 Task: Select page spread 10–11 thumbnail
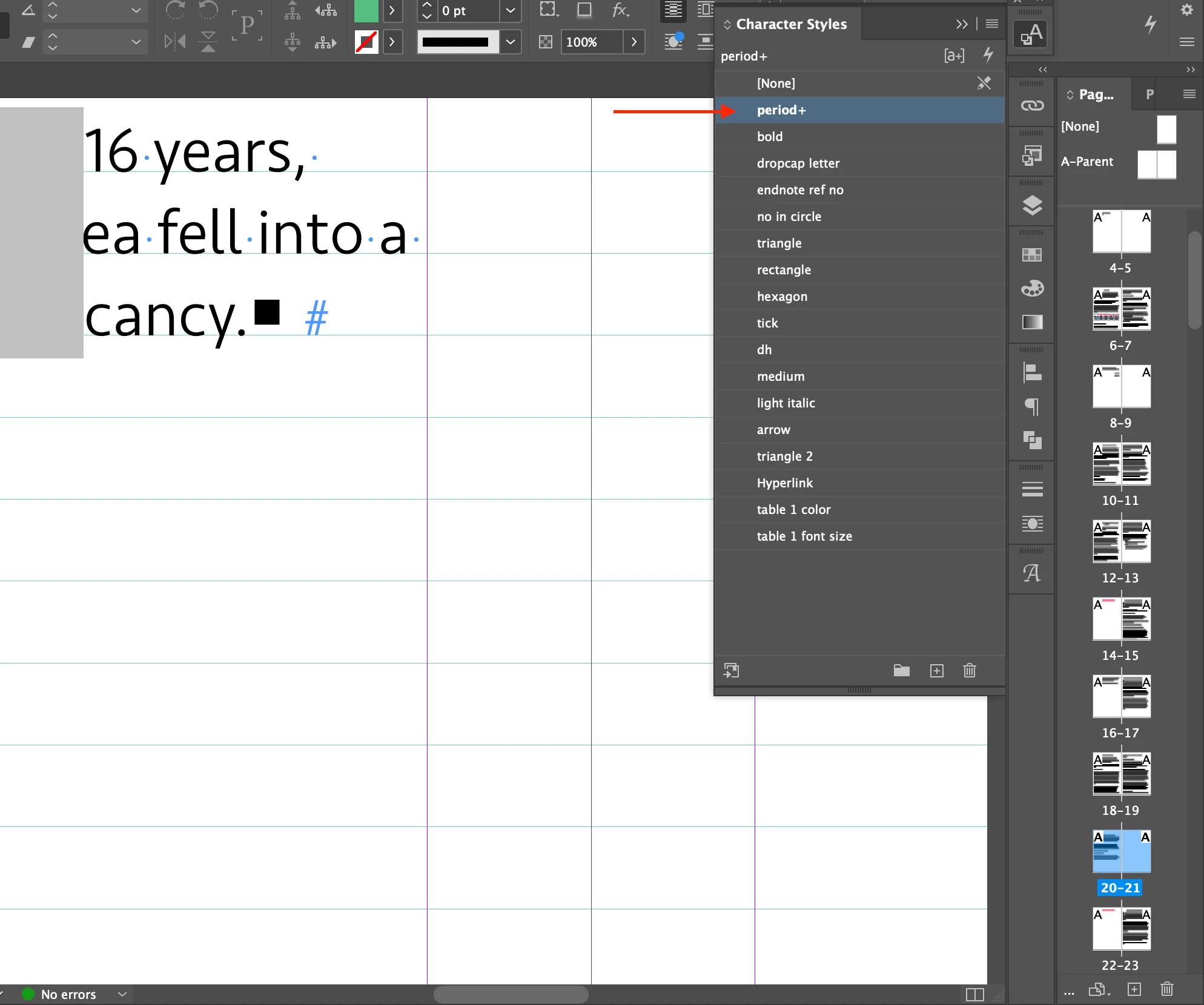(x=1121, y=464)
